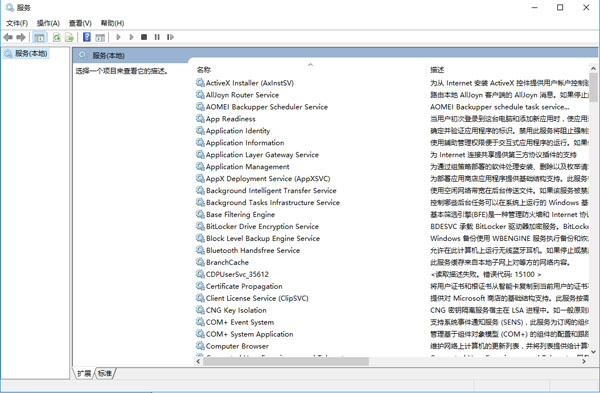Click the gear icon beside AllJoyn Router Service
The image size is (600, 393).
pos(200,95)
